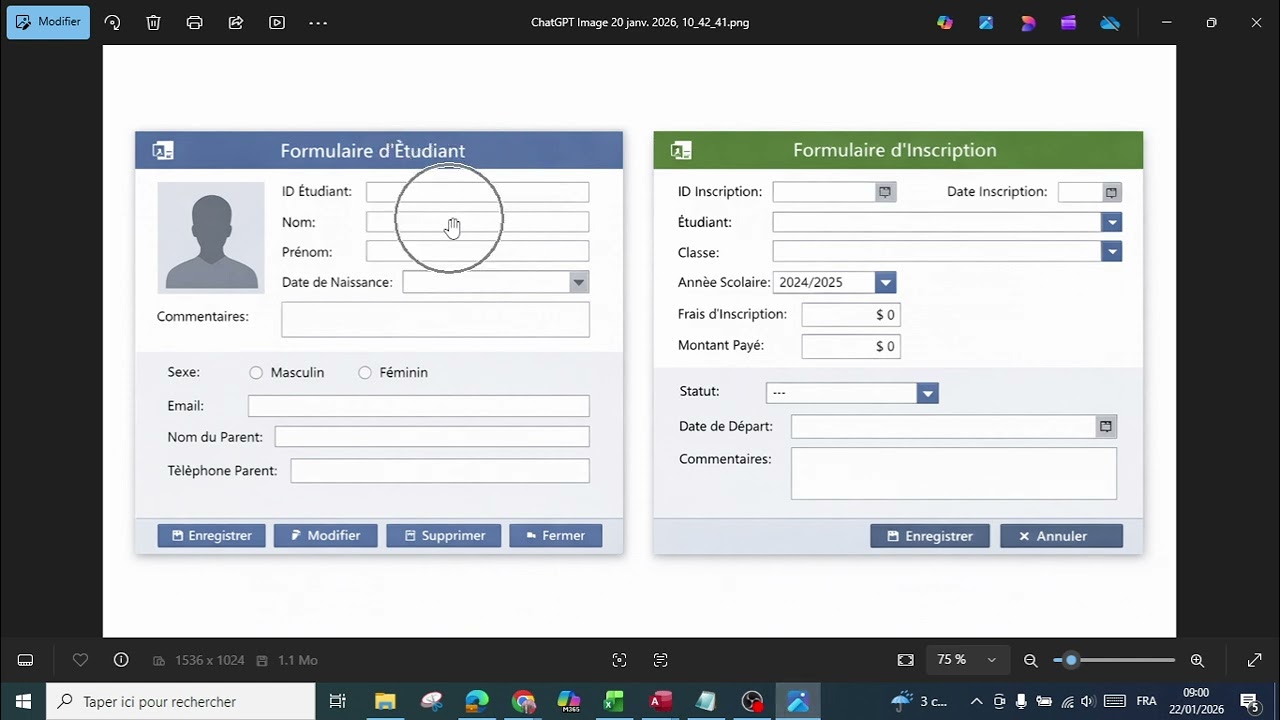The height and width of the screenshot is (720, 1280).
Task: Open the M365 app on the taskbar
Action: (x=568, y=702)
